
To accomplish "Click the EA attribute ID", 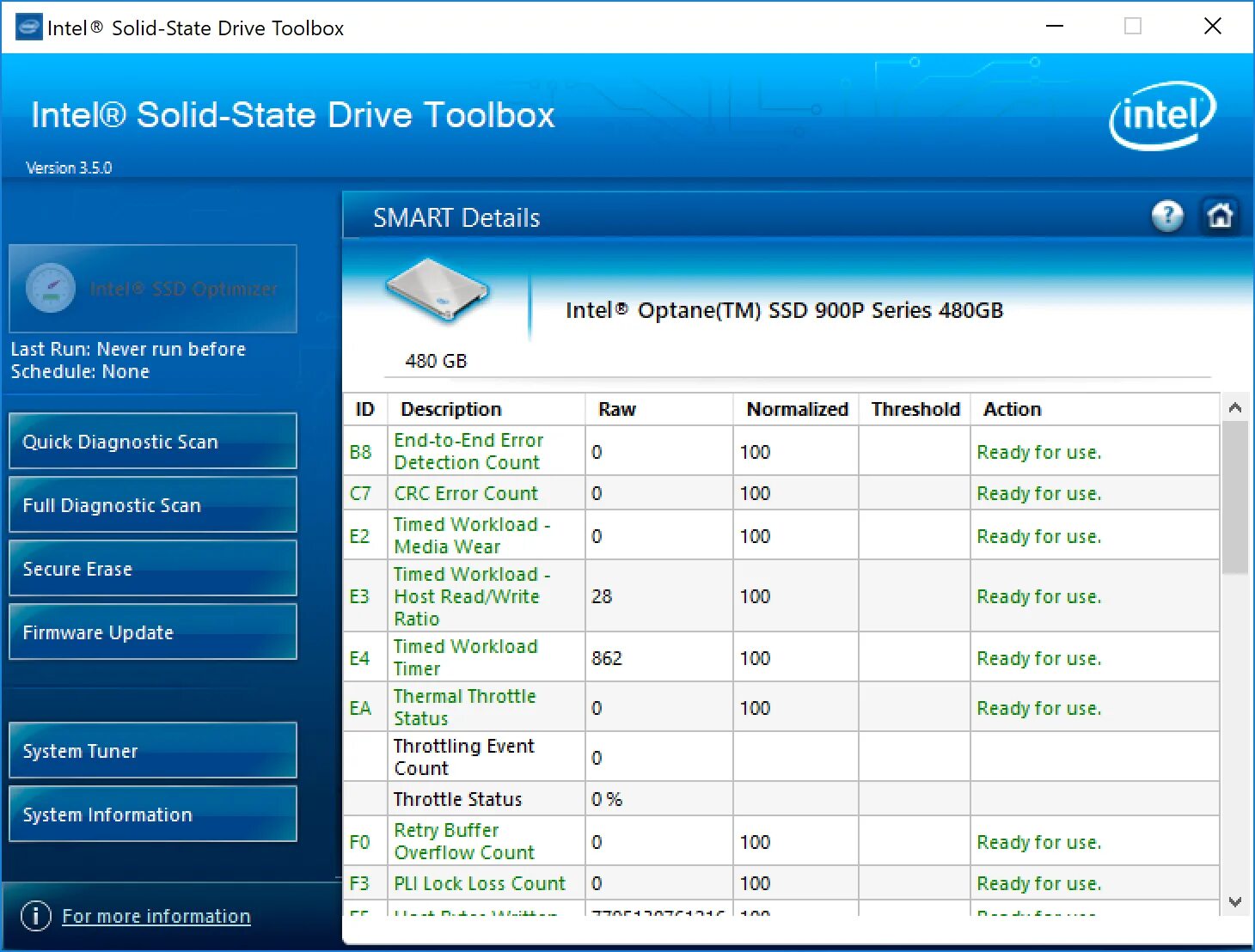I will pos(360,708).
